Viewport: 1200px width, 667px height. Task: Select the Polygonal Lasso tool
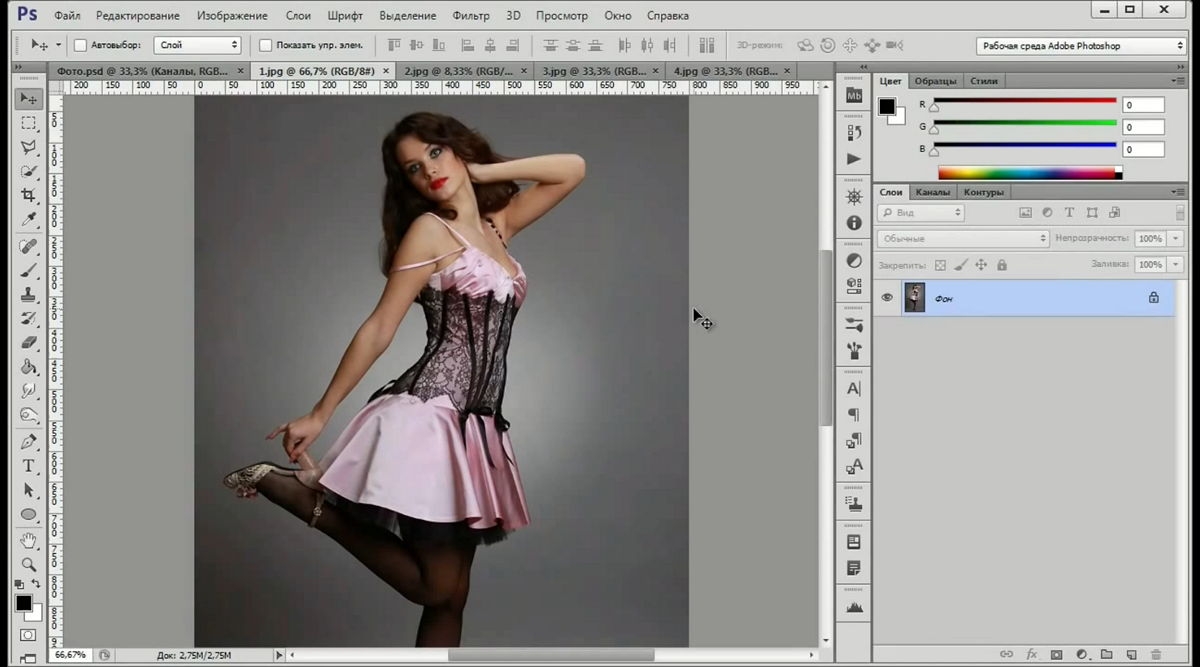pos(28,147)
